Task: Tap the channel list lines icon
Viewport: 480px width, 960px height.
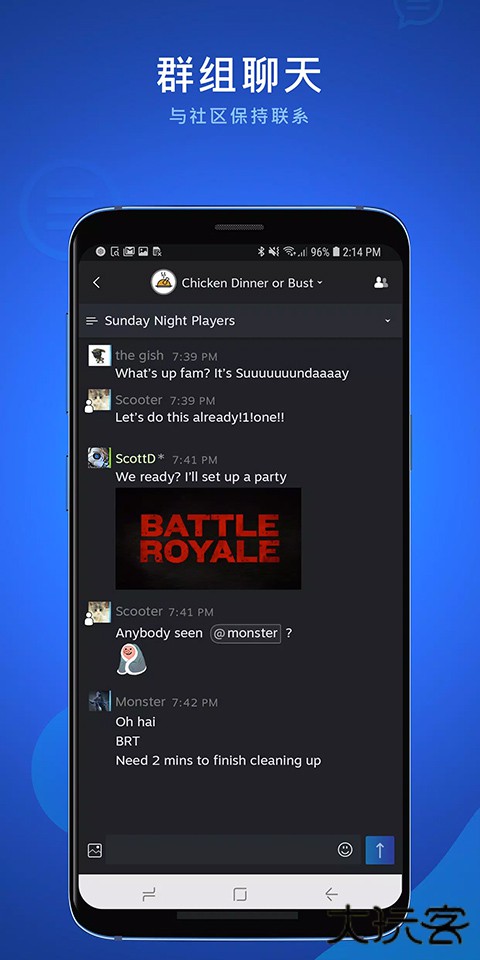Action: pos(92,321)
